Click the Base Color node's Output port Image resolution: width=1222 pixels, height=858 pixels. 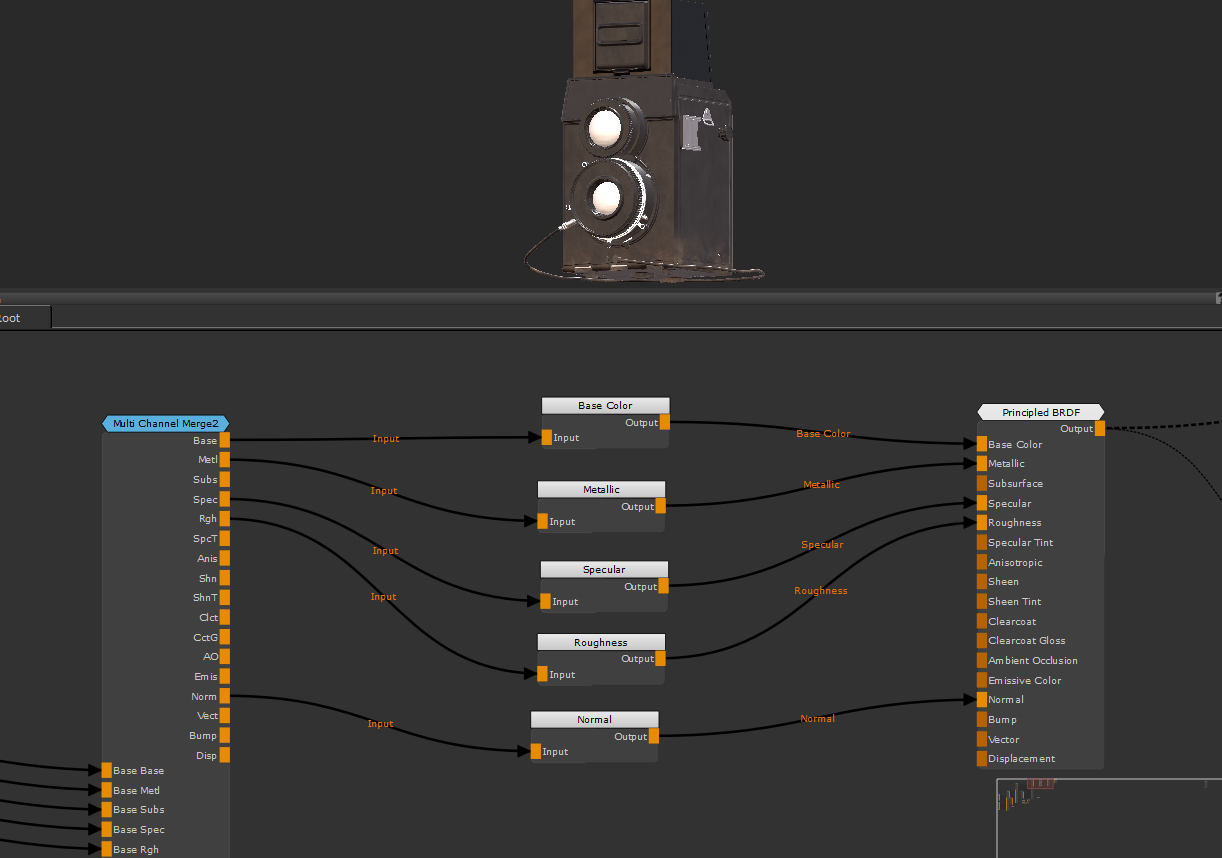coord(665,422)
